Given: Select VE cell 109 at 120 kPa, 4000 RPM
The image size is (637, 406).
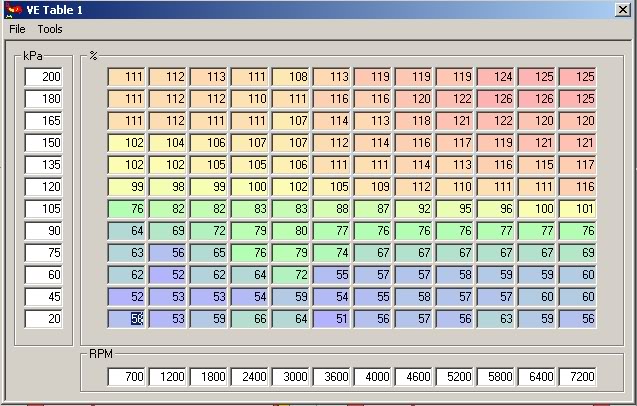Looking at the screenshot, I should click(x=373, y=187).
